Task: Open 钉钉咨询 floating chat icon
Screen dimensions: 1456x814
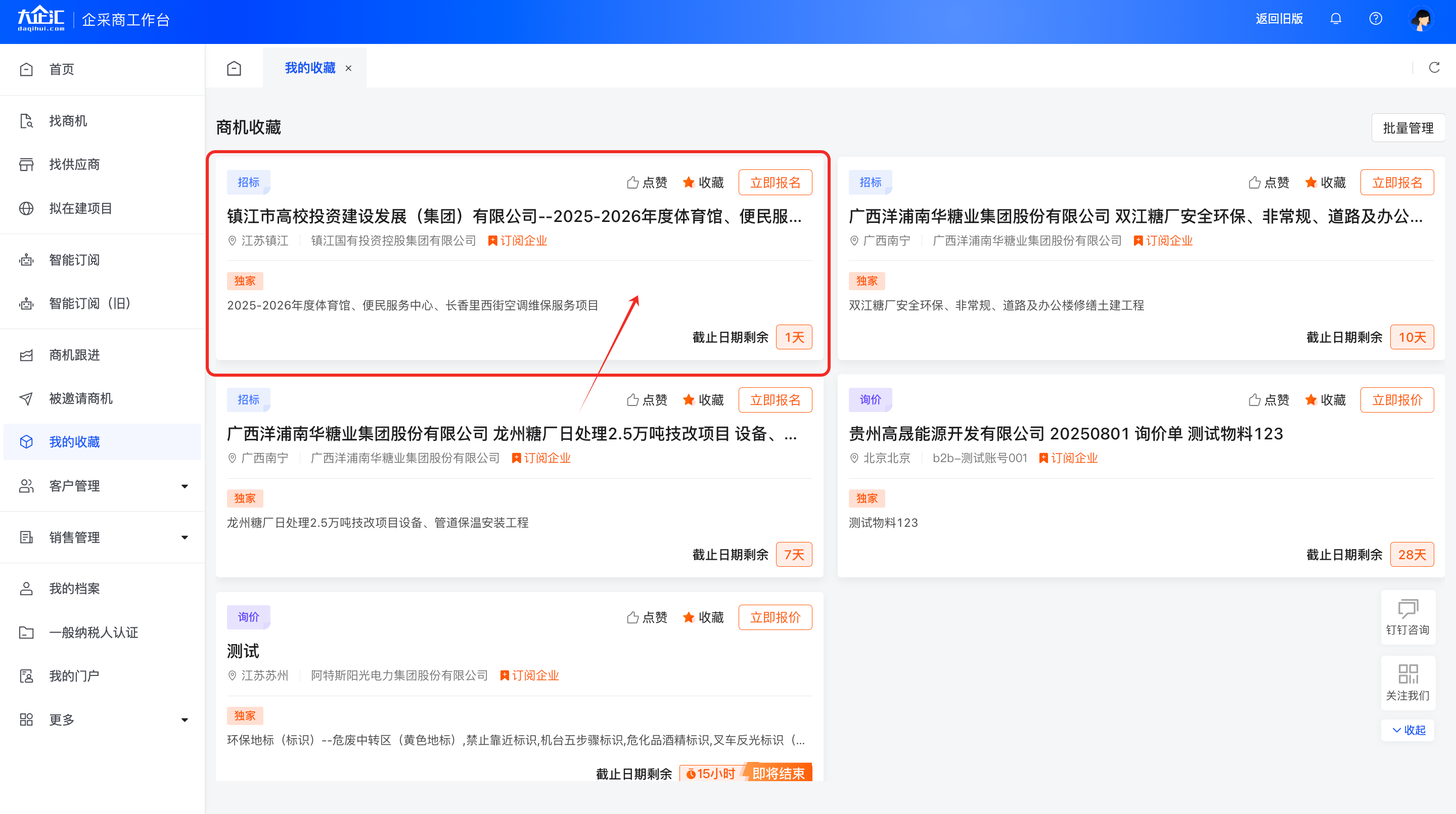Action: (1407, 617)
